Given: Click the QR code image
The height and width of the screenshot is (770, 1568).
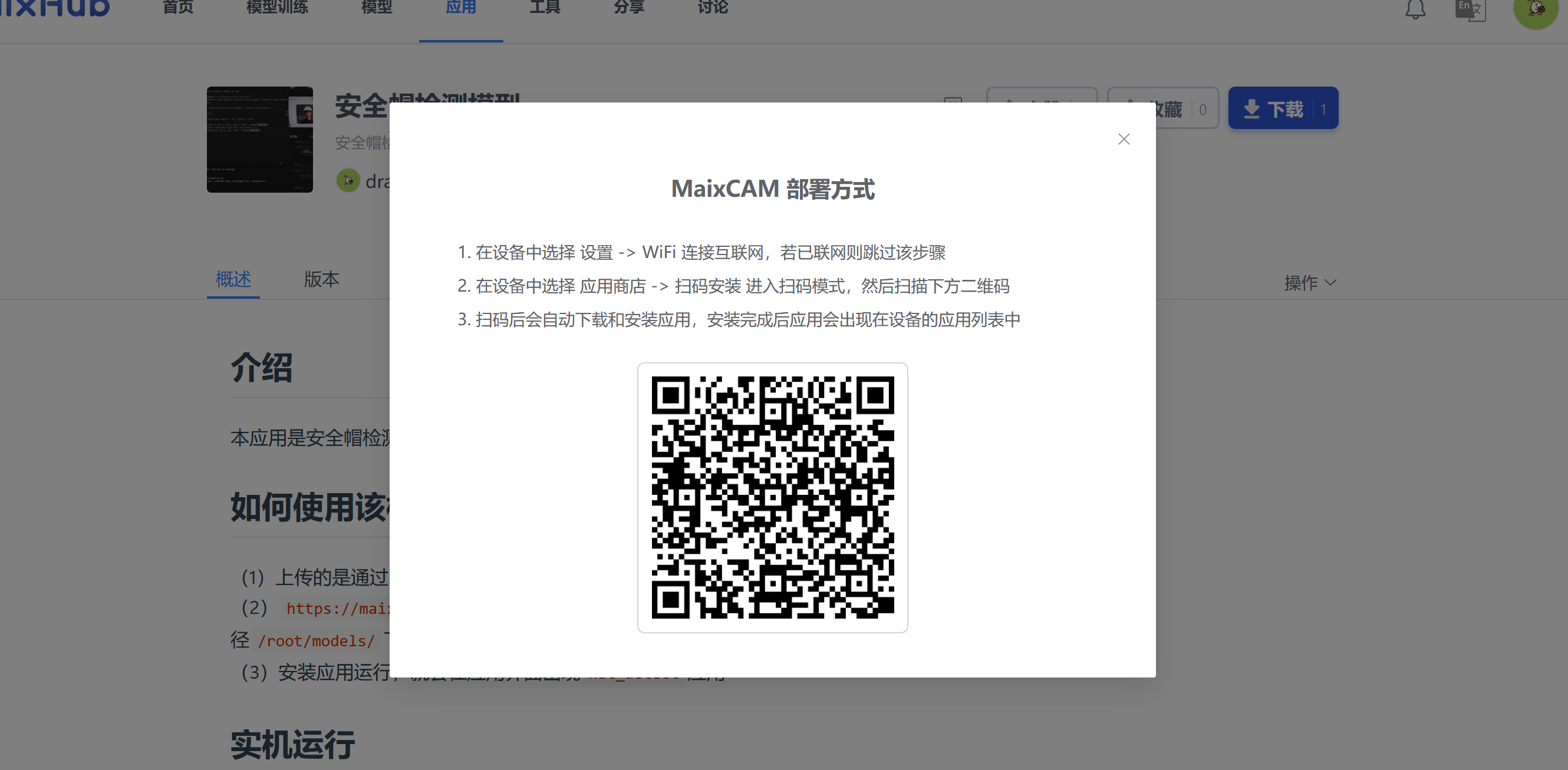Looking at the screenshot, I should point(772,497).
